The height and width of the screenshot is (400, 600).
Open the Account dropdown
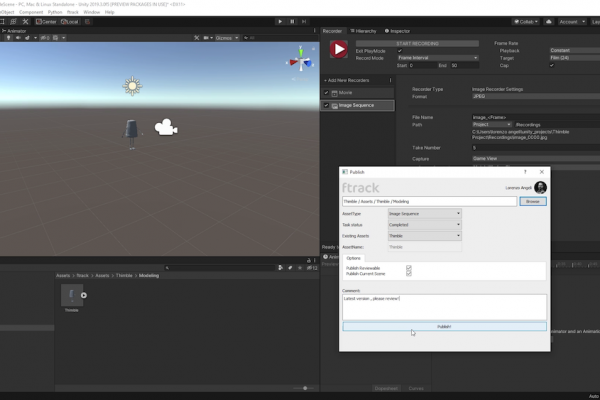[x=572, y=22]
